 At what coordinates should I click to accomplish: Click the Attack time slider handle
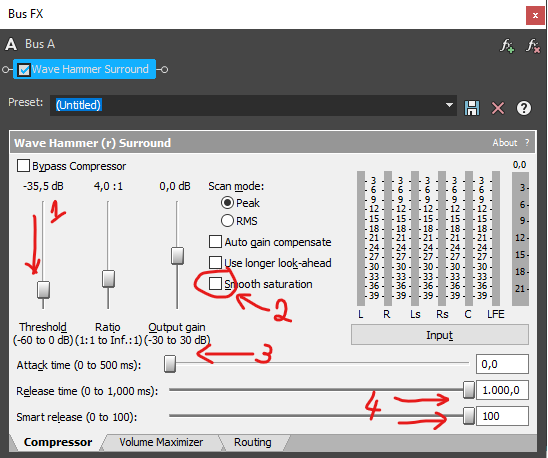[x=170, y=364]
